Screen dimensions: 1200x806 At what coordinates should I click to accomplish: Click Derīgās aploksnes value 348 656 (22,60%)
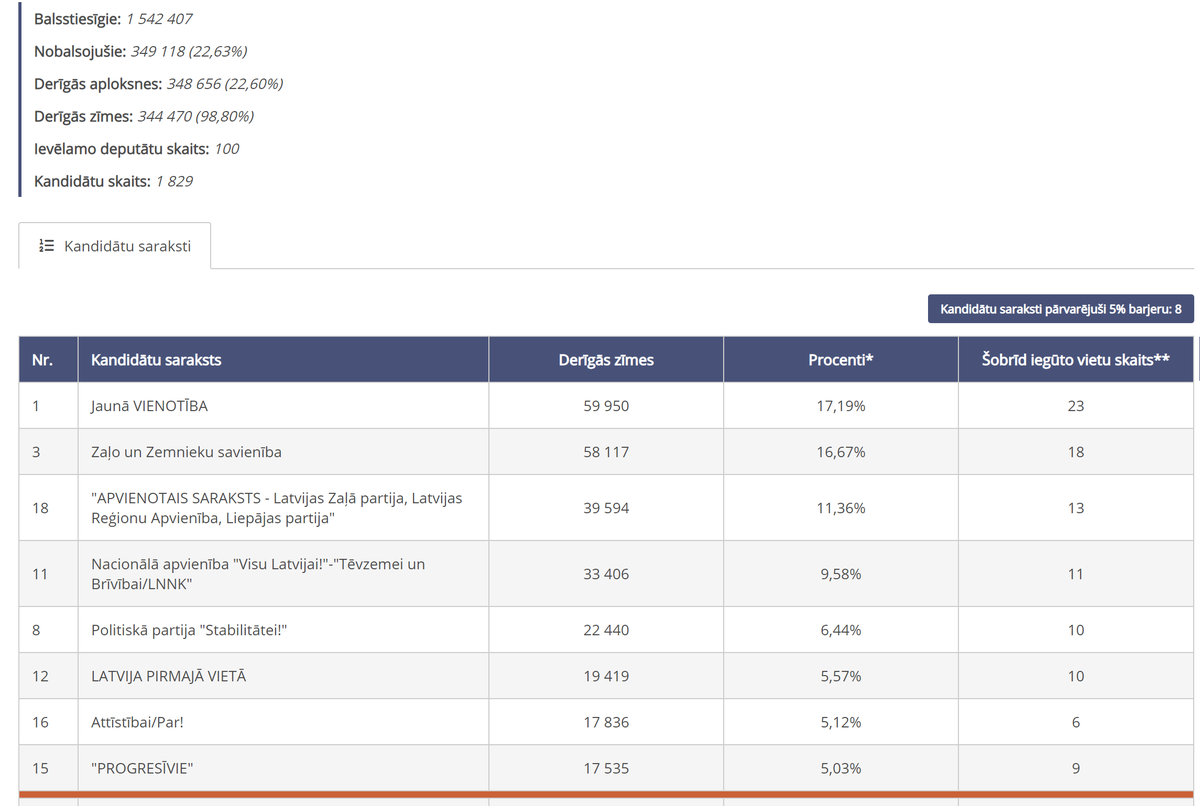tap(225, 84)
